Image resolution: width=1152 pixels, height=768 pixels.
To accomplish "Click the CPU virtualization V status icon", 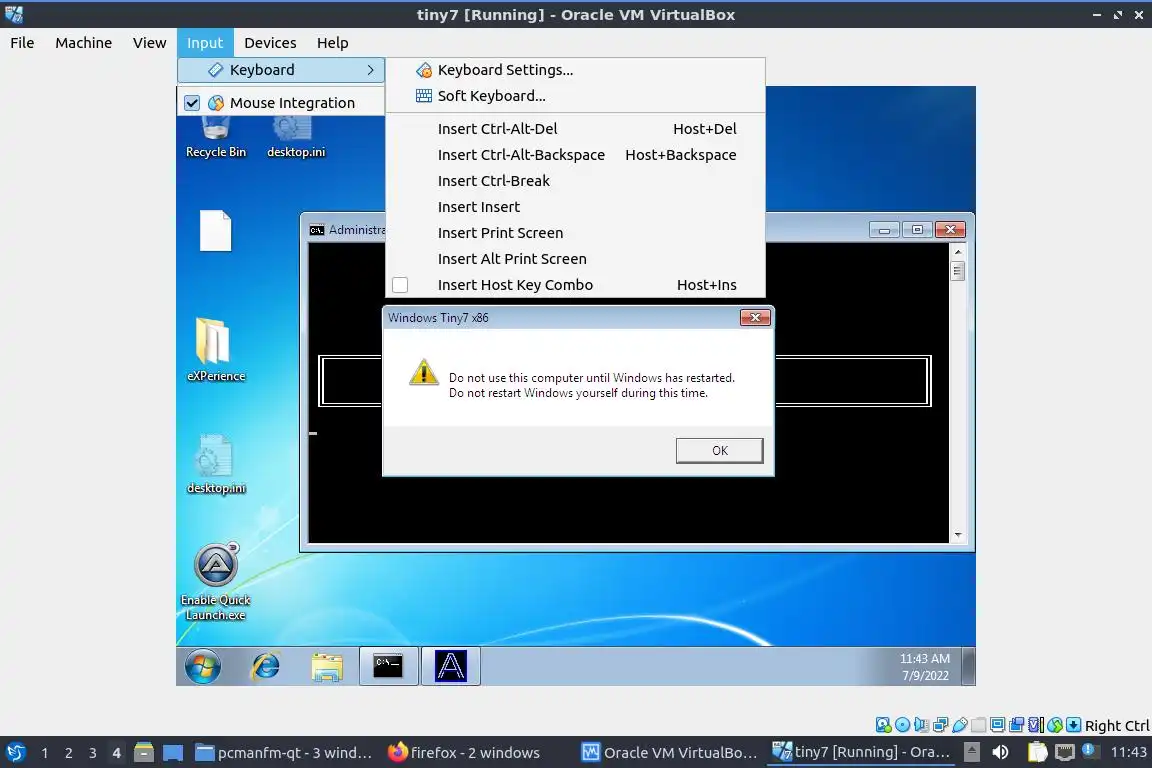I will 1036,725.
